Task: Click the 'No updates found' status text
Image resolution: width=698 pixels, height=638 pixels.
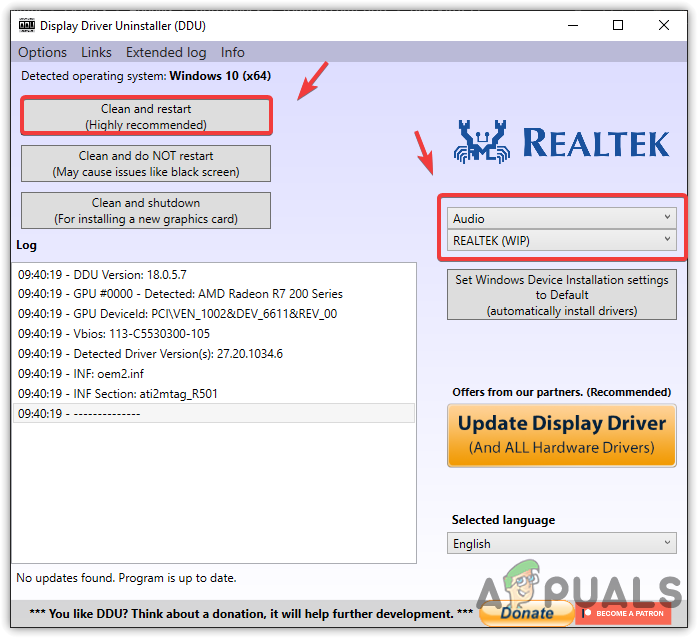Action: coord(126,578)
